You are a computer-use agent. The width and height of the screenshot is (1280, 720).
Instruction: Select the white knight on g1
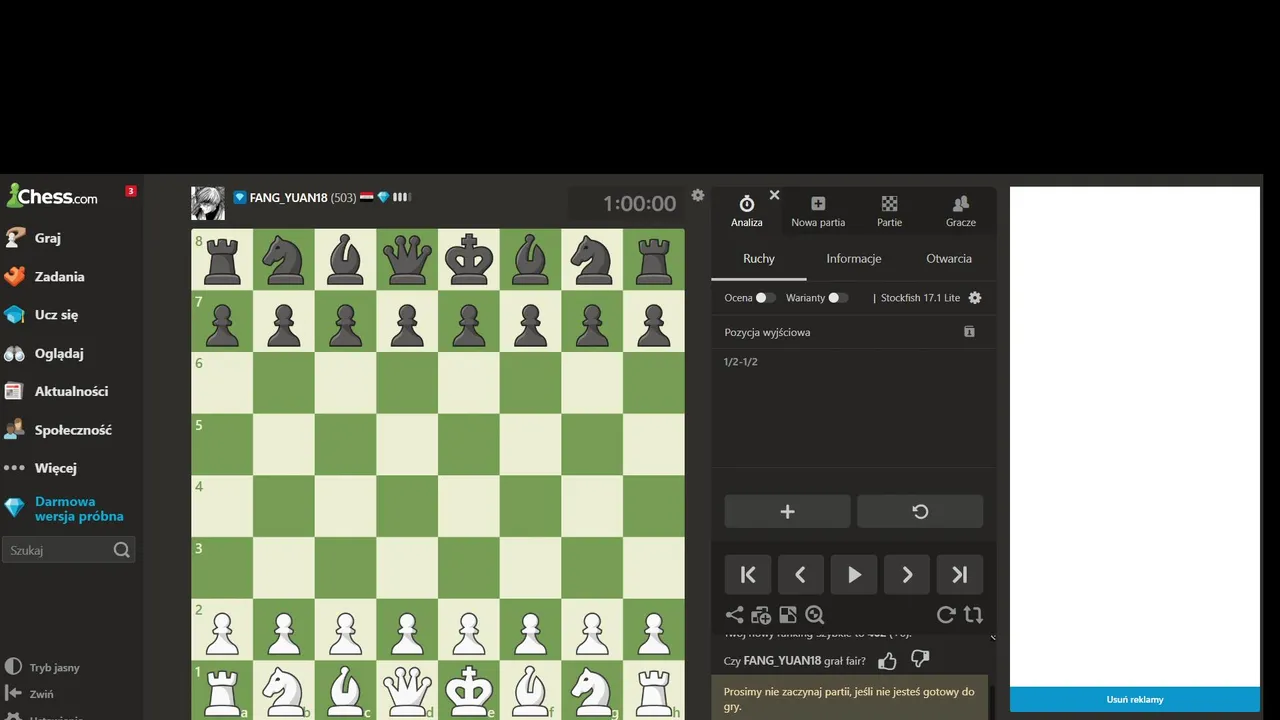click(592, 690)
